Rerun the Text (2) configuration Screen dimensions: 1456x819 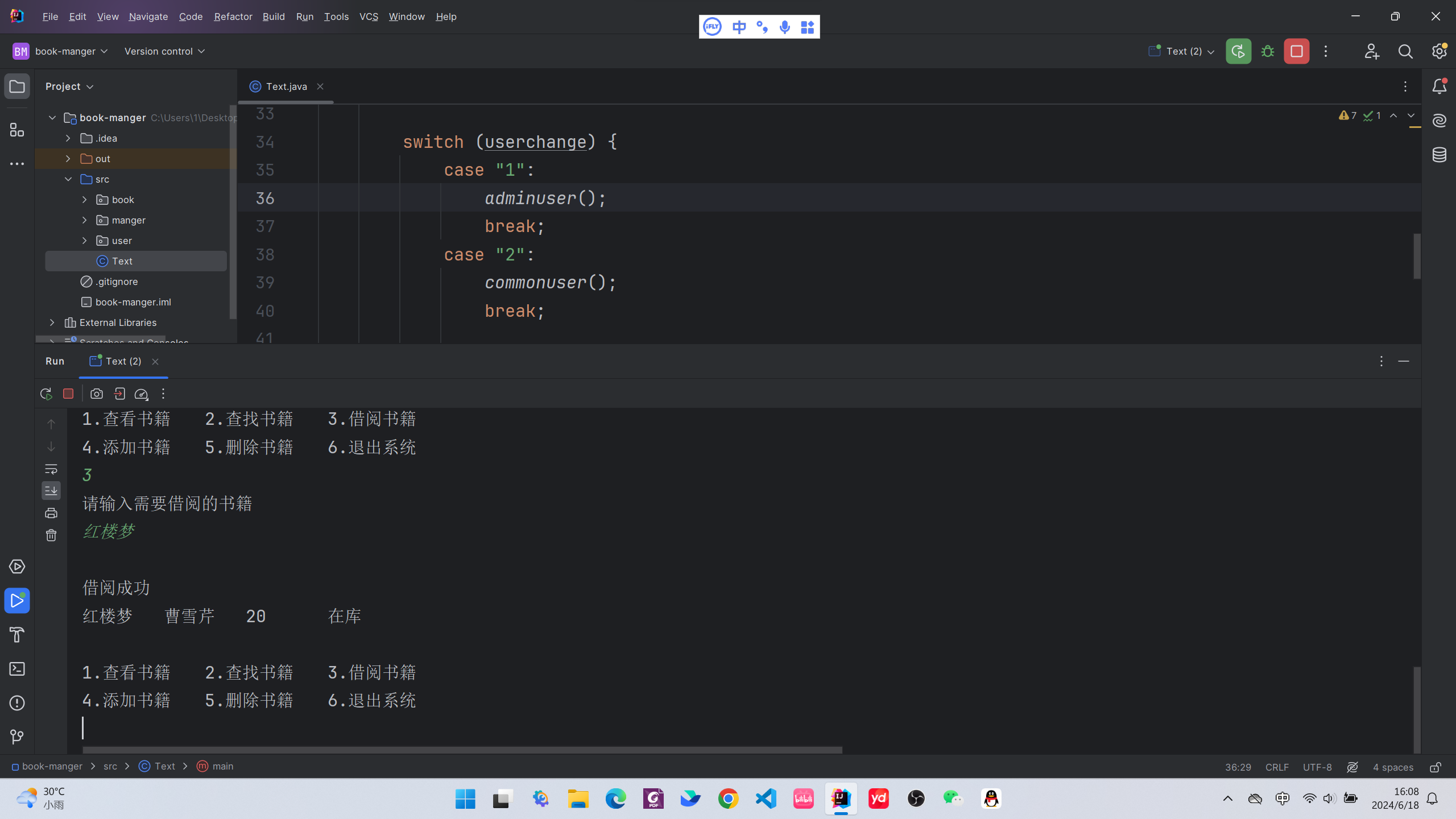(x=1238, y=51)
